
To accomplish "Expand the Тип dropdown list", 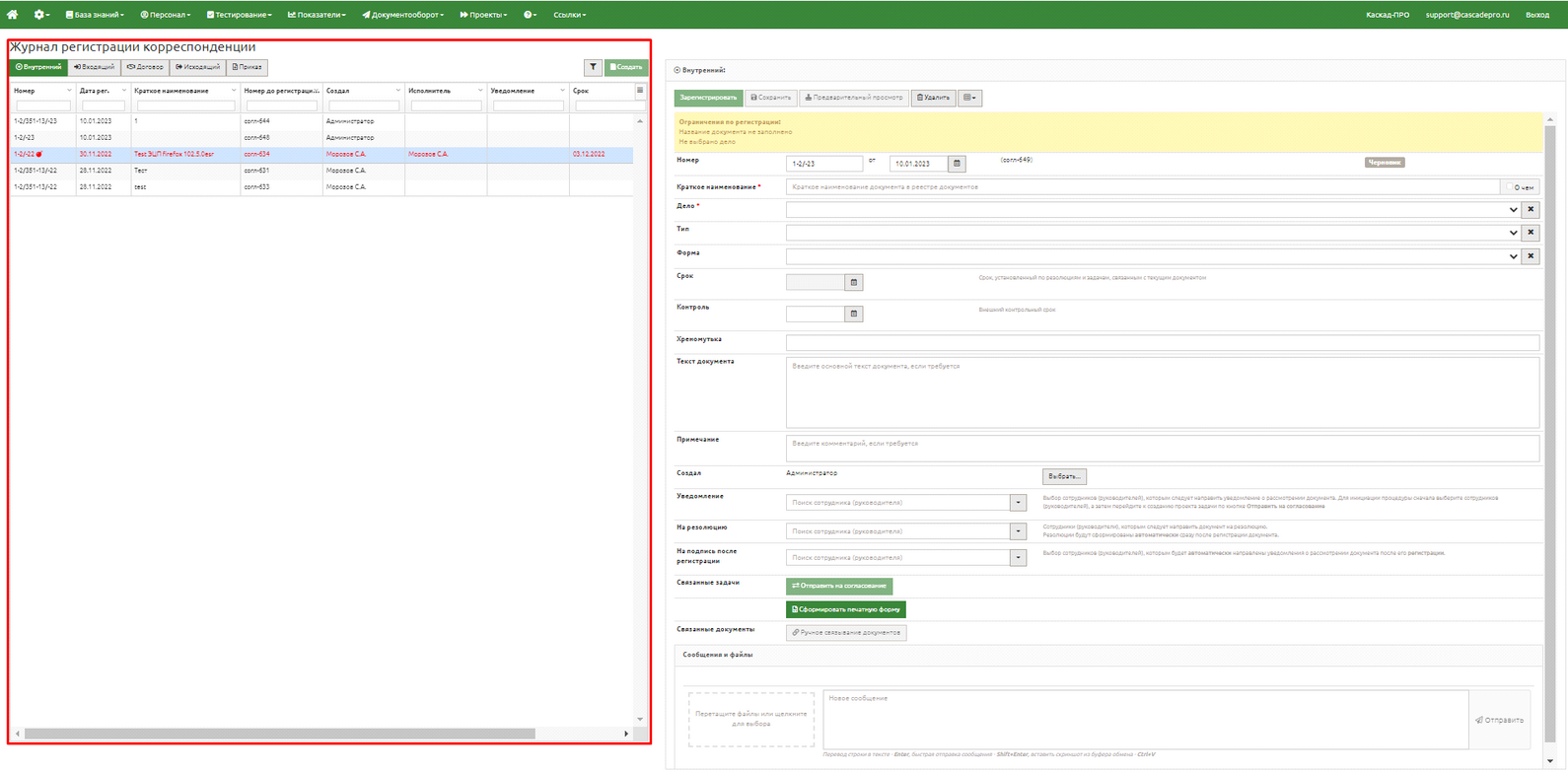I will pos(1514,233).
